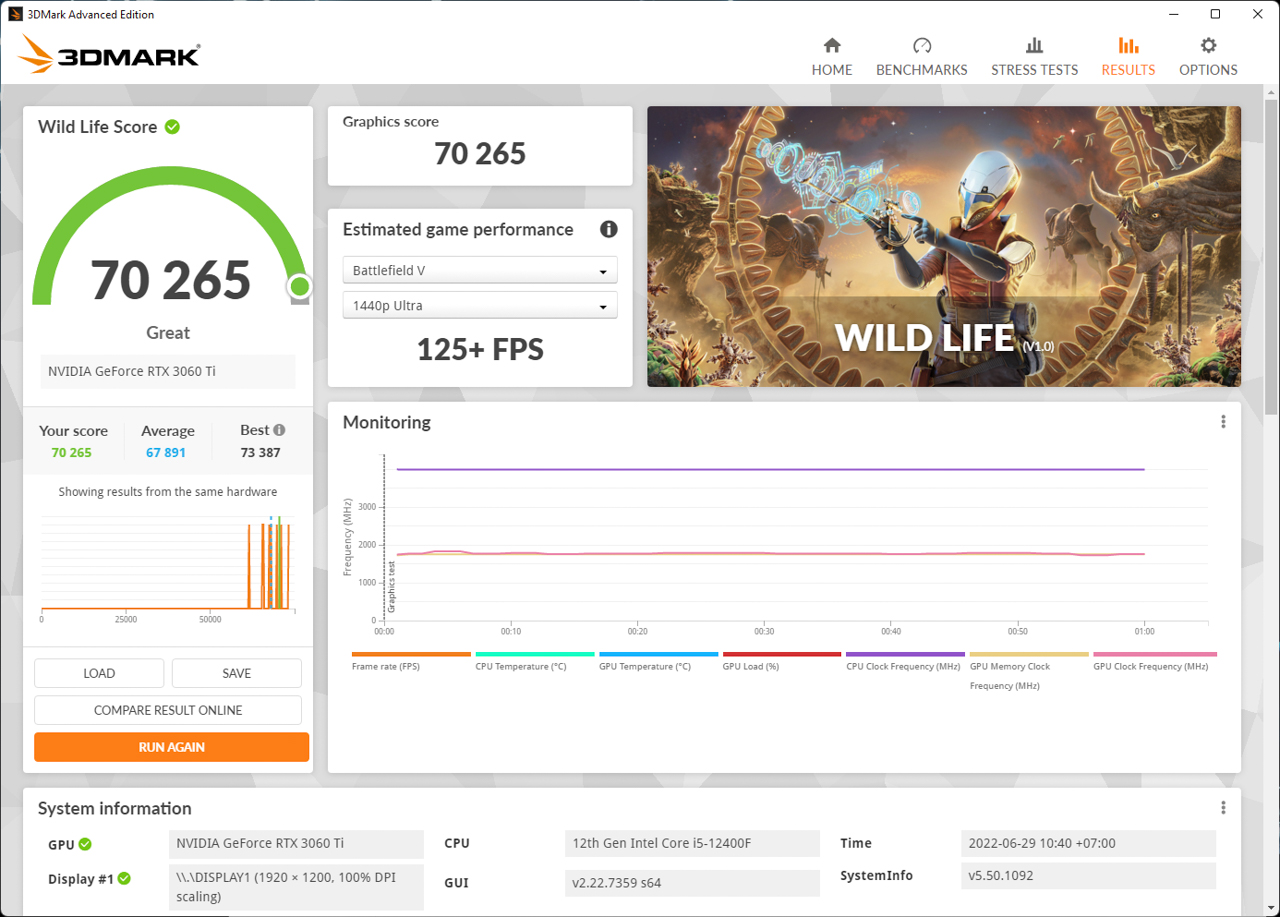Click the LOAD button
This screenshot has width=1280, height=917.
[x=99, y=673]
